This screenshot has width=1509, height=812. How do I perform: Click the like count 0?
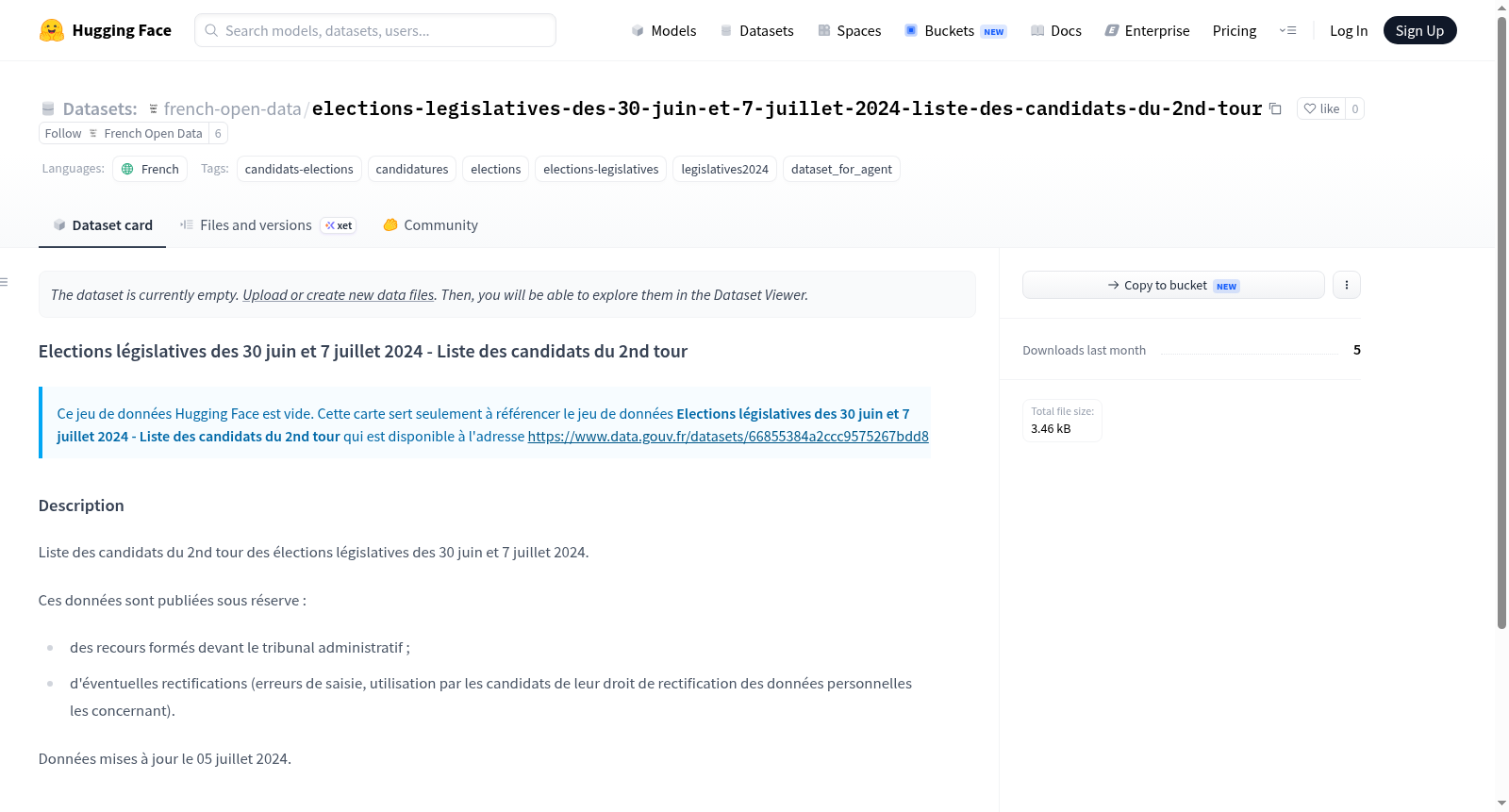pyautogui.click(x=1354, y=108)
